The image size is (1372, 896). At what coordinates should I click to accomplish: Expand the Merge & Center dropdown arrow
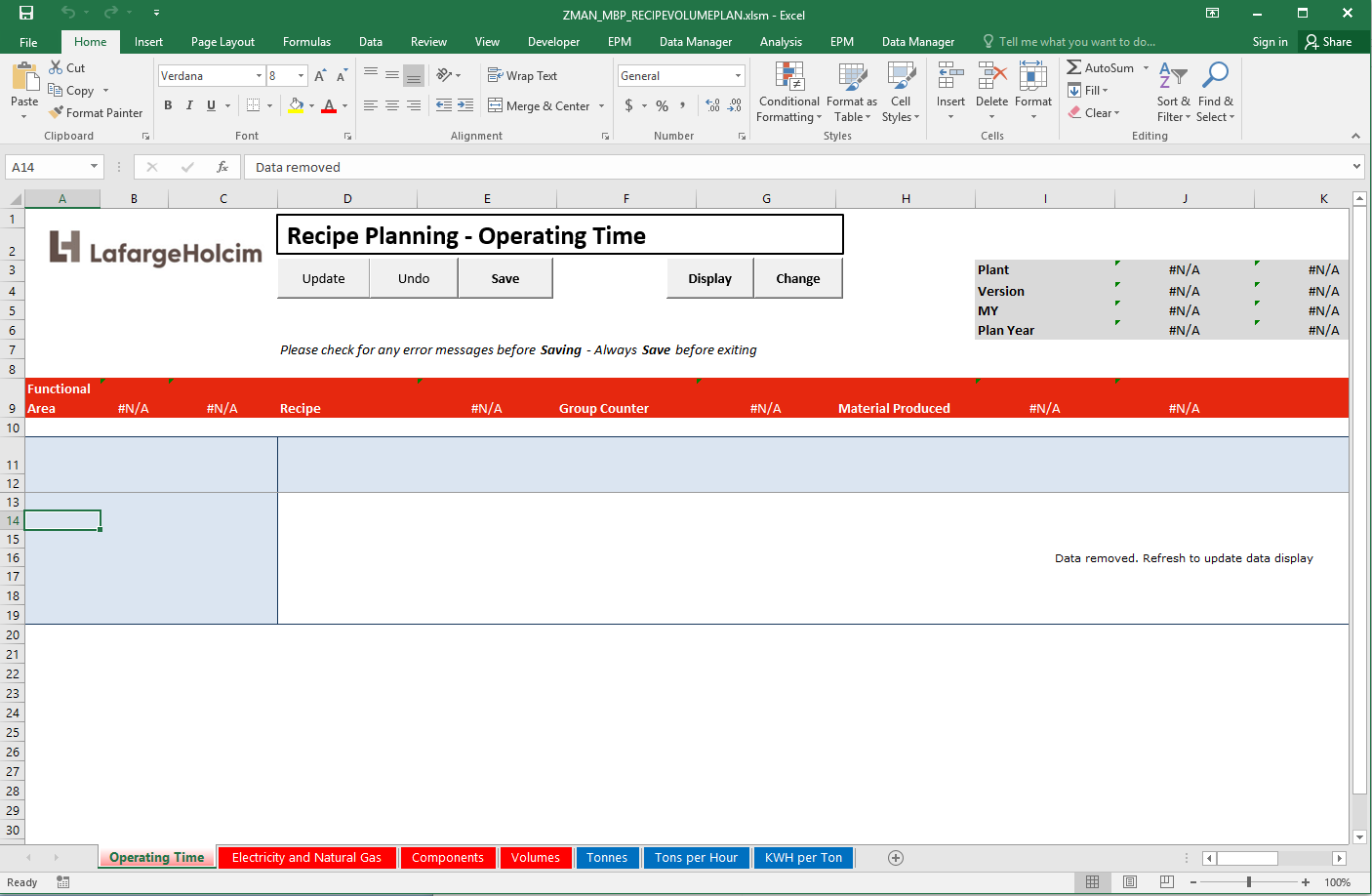click(x=601, y=105)
